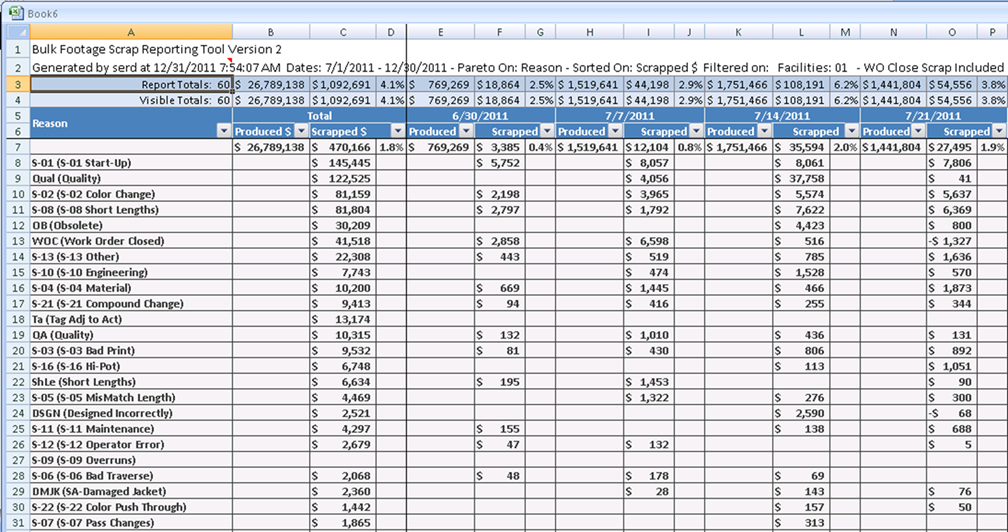Select column O header

(952, 32)
